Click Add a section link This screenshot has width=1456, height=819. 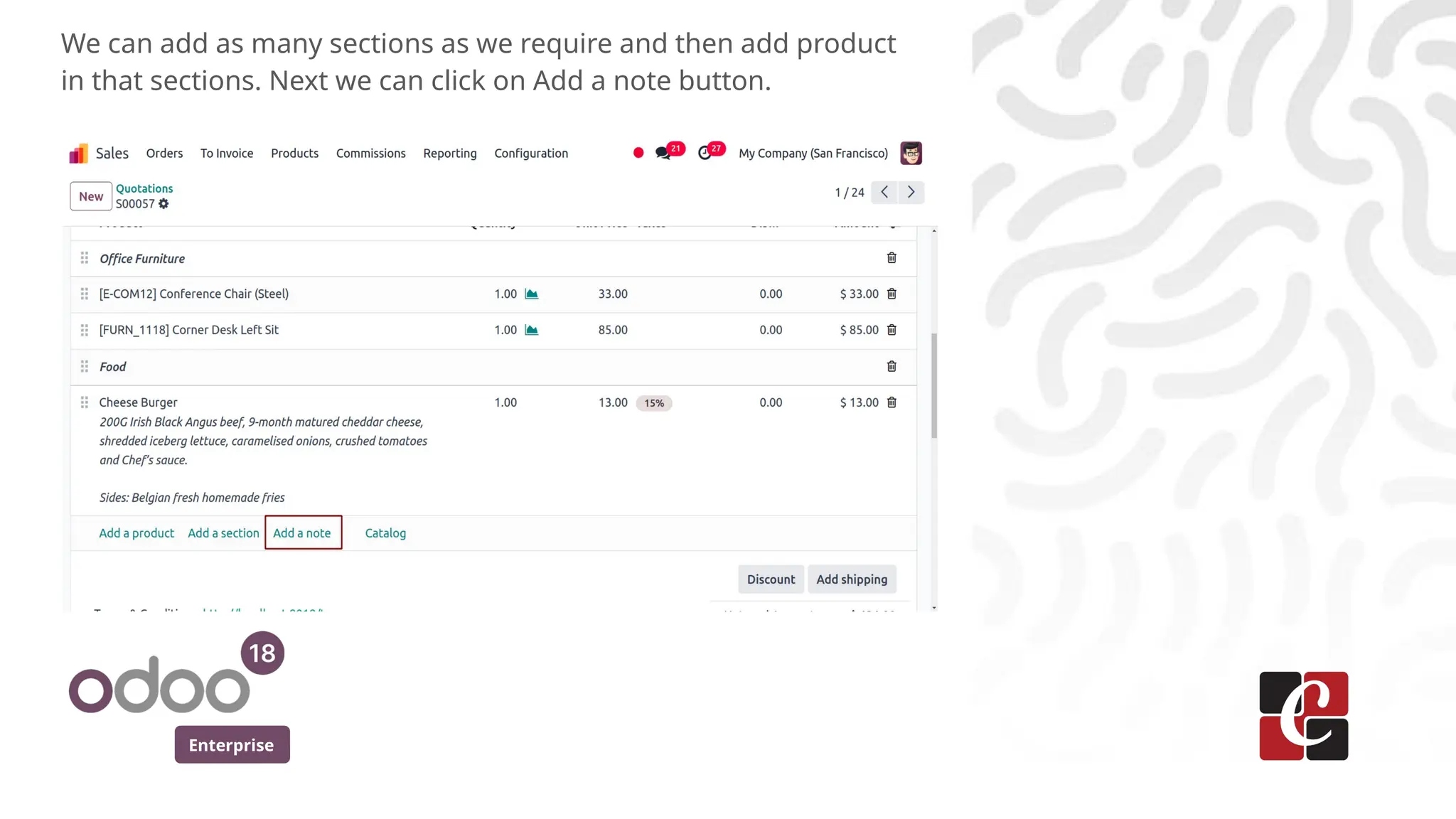(x=223, y=533)
